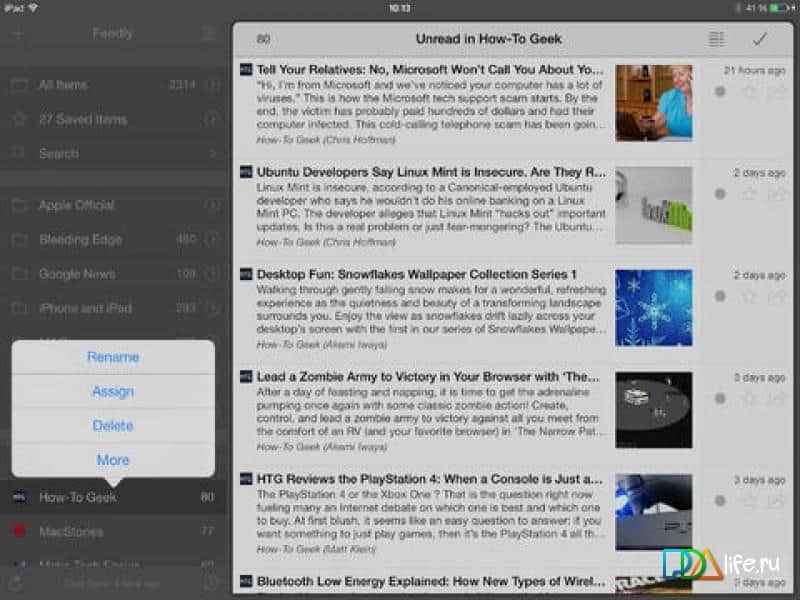Tap the mark all read checkmark icon
This screenshot has height=600, width=800.
tap(759, 40)
